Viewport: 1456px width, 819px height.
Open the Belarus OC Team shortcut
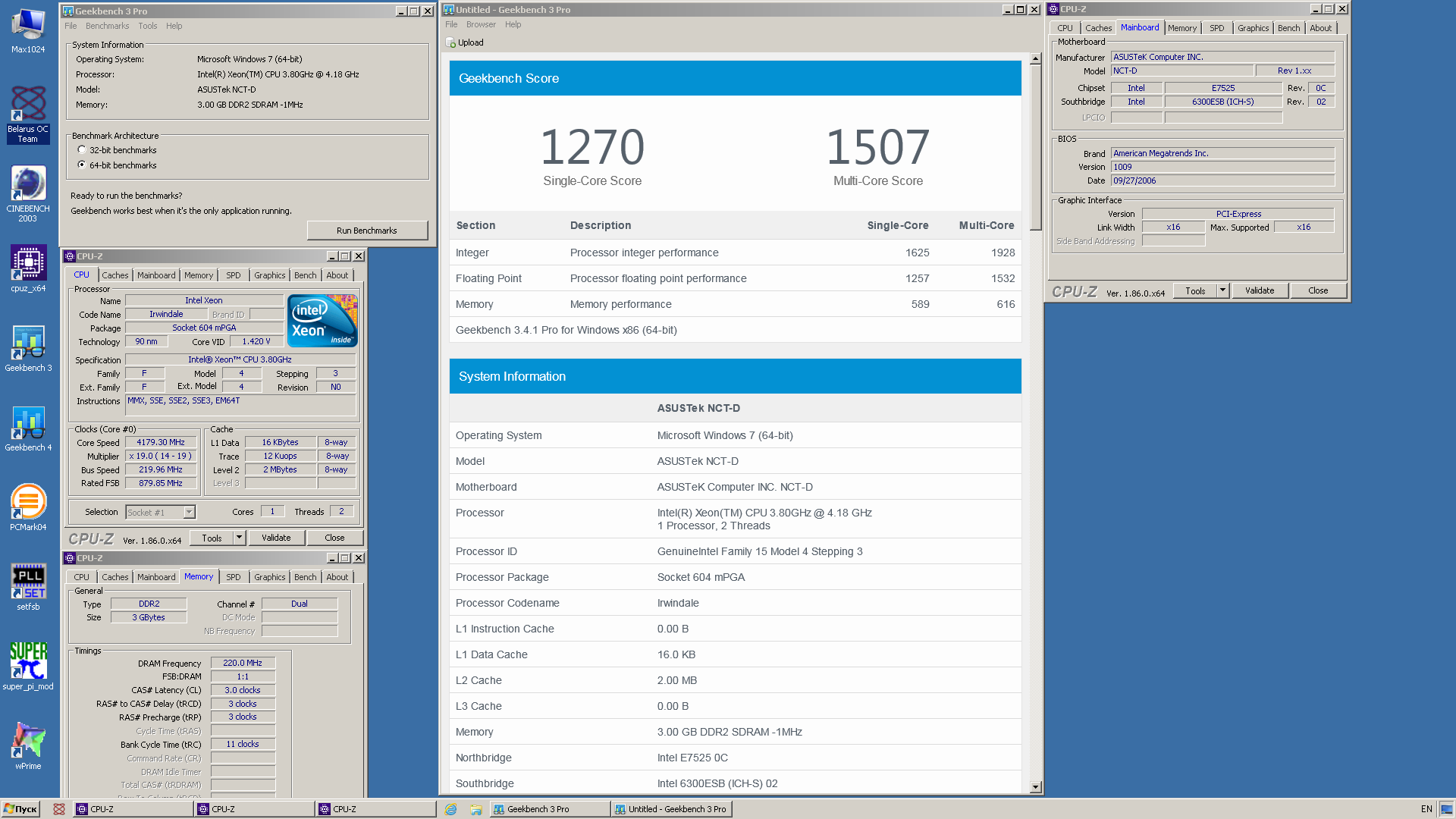(x=28, y=114)
